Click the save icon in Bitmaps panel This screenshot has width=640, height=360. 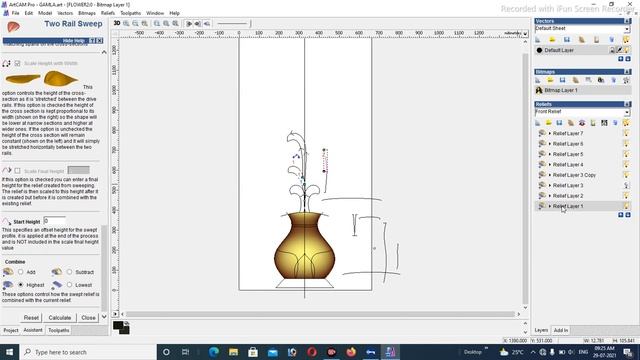(x=563, y=80)
